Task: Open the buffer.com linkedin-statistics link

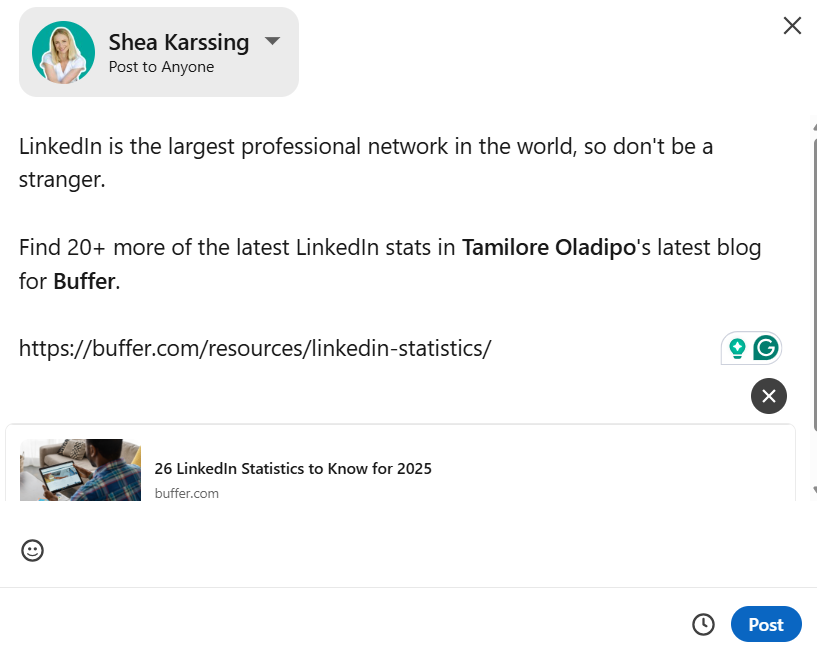Action: [254, 348]
